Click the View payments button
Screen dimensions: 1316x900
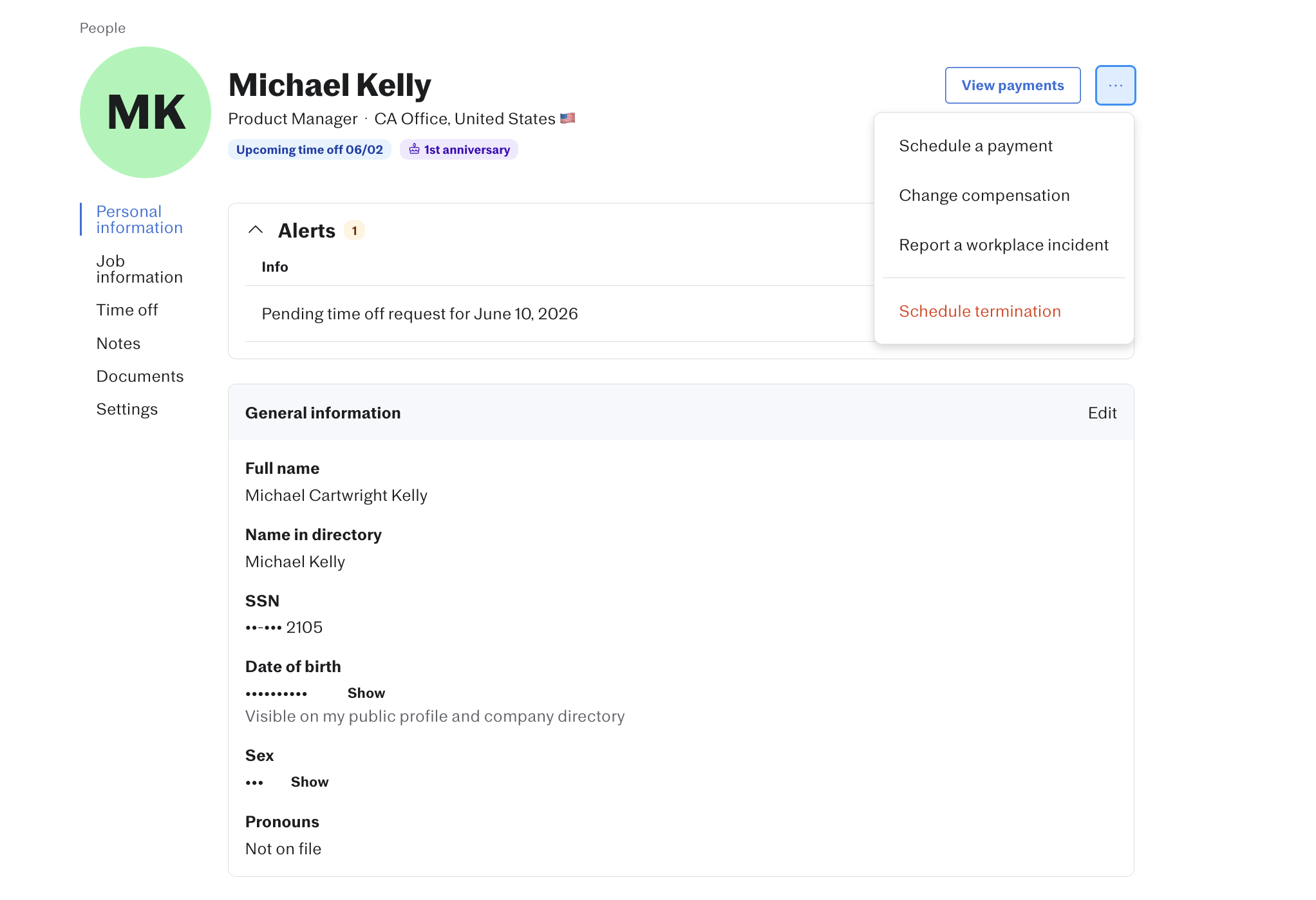point(1012,85)
